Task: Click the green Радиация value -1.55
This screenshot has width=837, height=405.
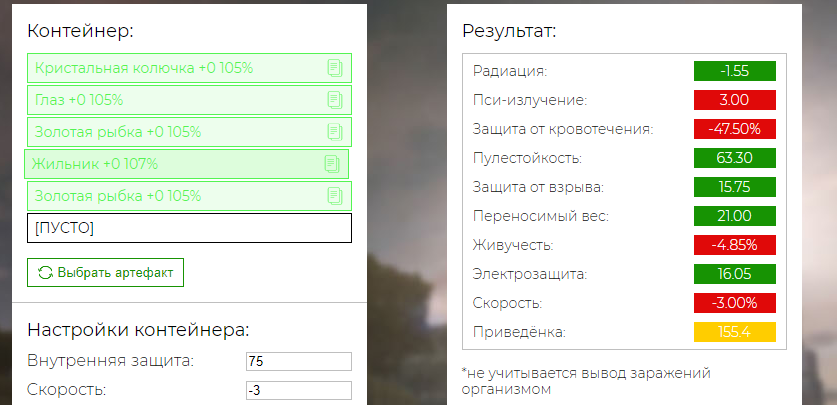Action: pos(735,71)
